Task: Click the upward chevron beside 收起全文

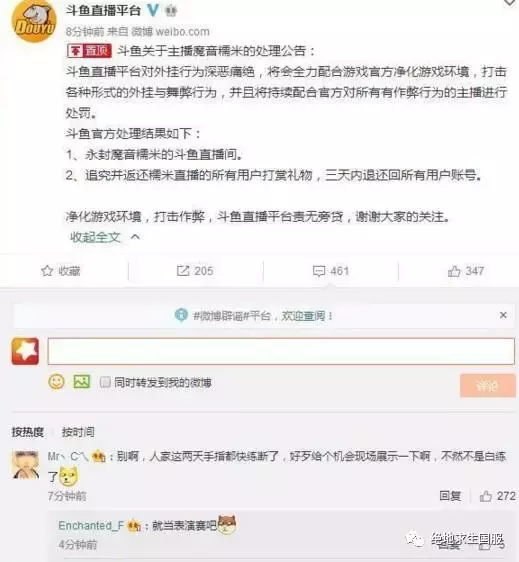Action: click(135, 237)
